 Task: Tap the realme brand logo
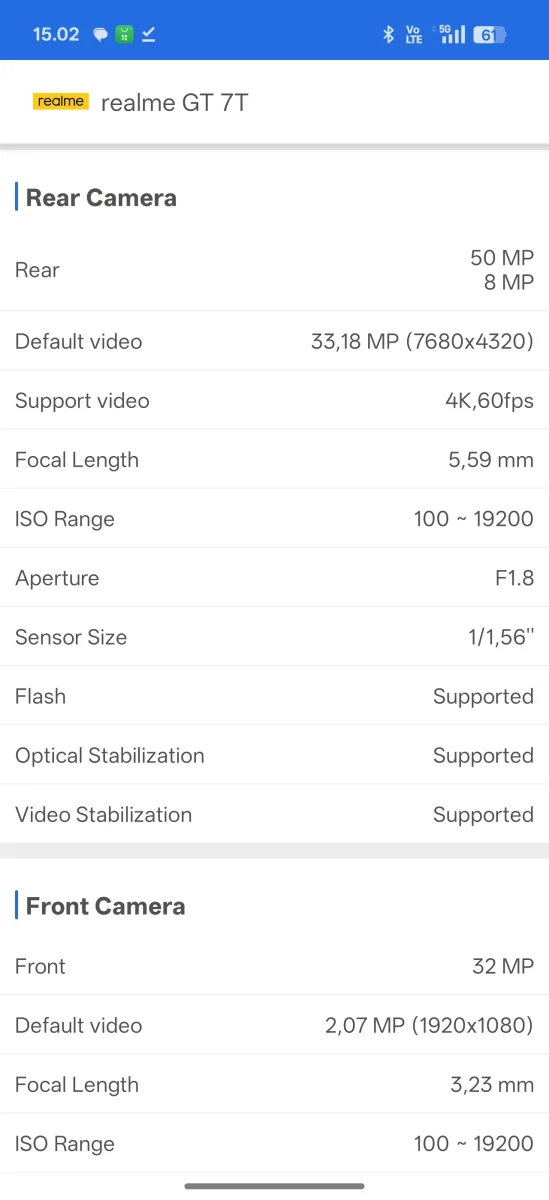pyautogui.click(x=60, y=101)
